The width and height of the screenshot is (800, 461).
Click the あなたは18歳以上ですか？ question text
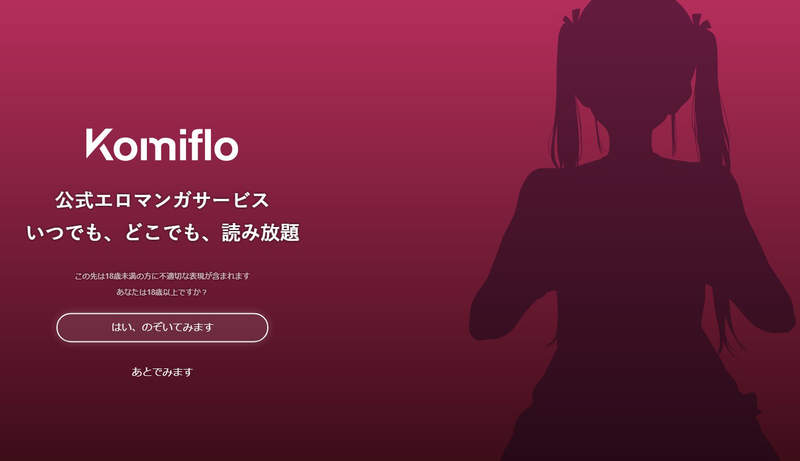click(162, 292)
